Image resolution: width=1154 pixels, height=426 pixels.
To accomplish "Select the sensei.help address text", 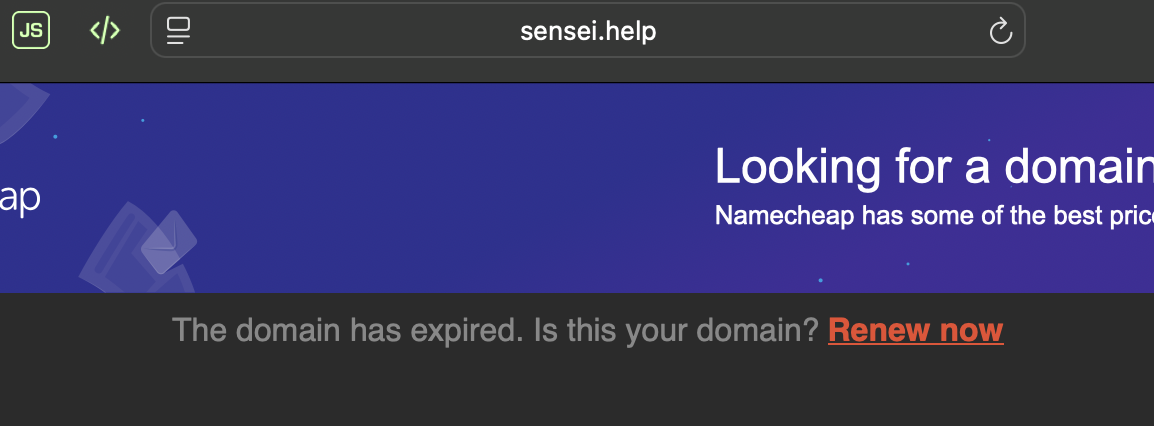I will coord(588,31).
